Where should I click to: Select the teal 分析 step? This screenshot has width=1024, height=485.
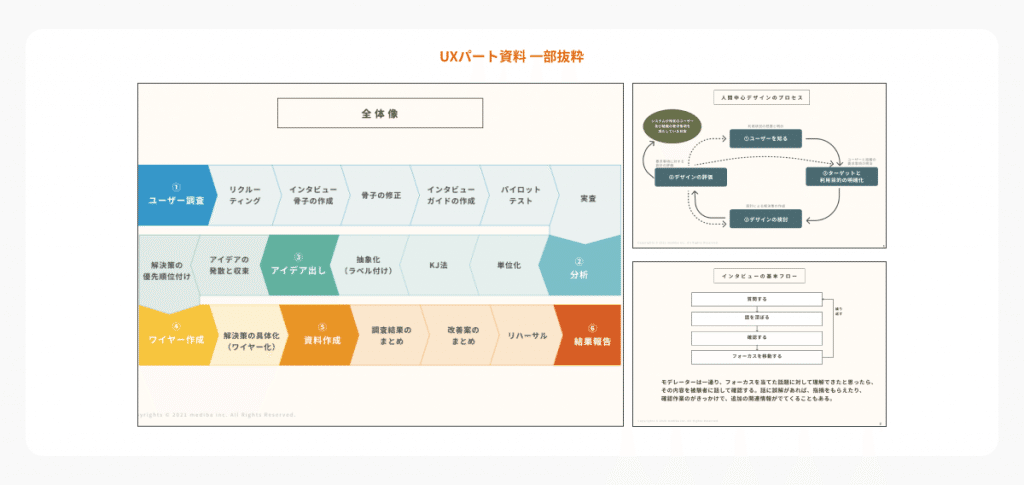pos(579,266)
